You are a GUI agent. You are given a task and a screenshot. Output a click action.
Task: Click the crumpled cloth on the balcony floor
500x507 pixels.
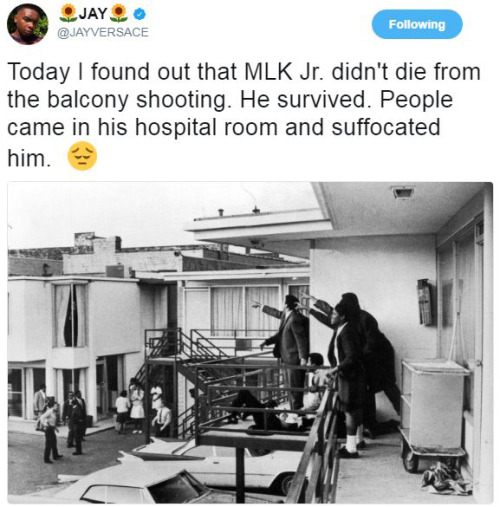pos(446,478)
